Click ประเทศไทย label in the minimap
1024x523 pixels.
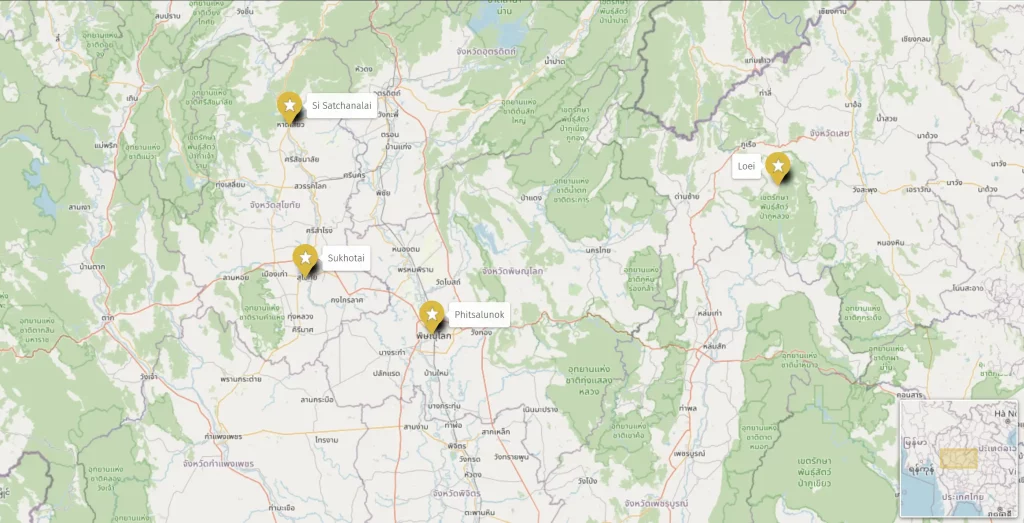tap(963, 497)
